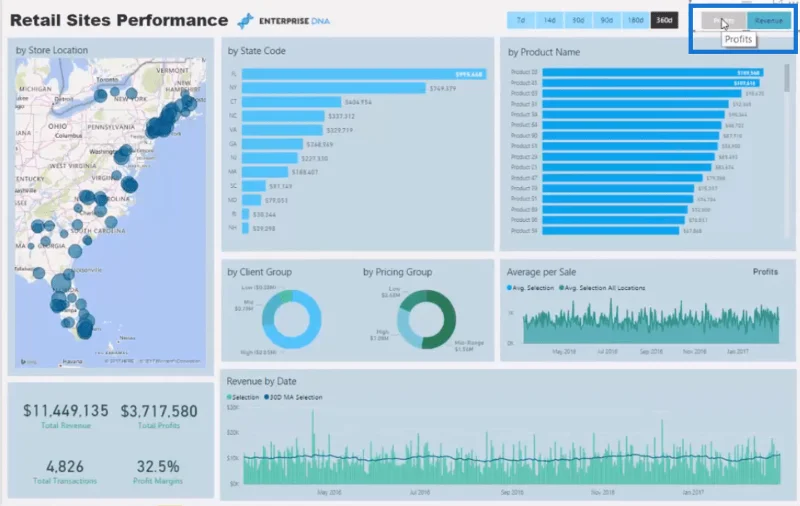Click the FL bar in State Code chart
800x506 pixels.
(364, 74)
